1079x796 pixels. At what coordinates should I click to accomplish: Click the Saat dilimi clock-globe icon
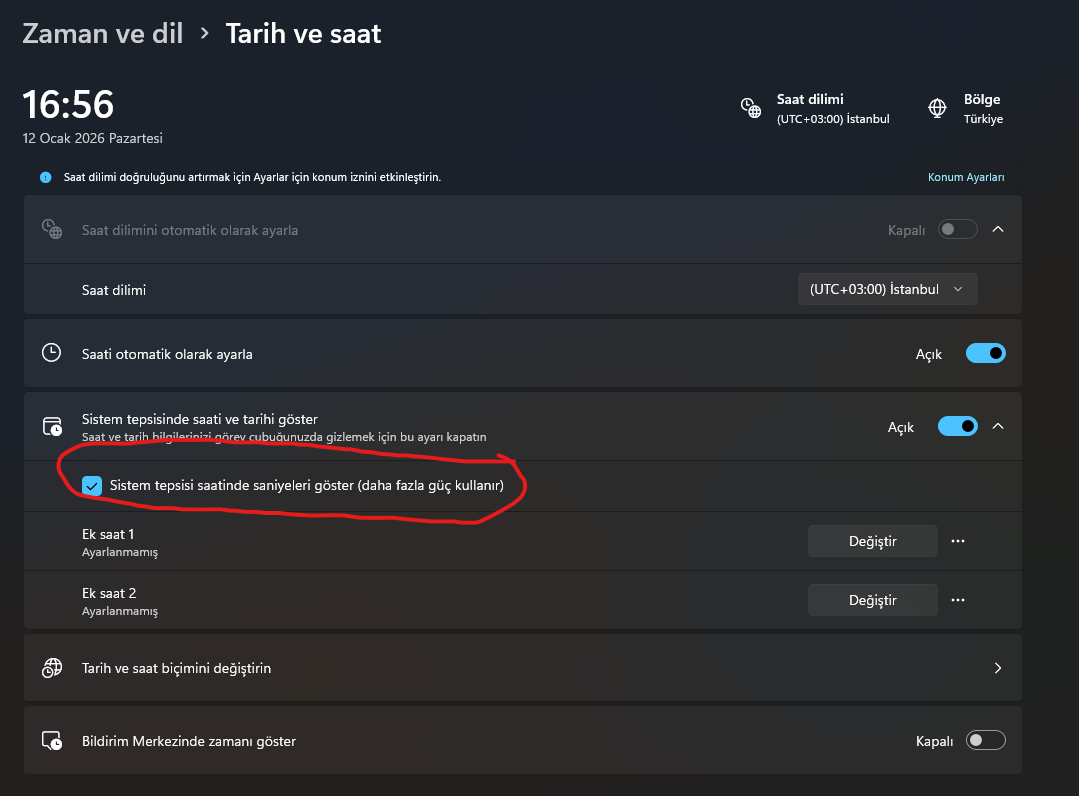point(751,108)
